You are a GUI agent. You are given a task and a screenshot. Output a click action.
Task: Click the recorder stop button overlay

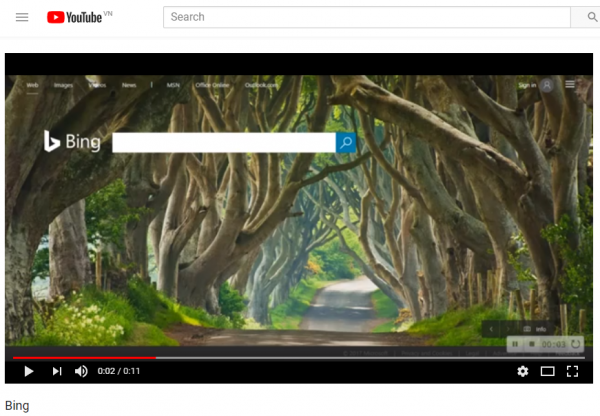(x=532, y=344)
